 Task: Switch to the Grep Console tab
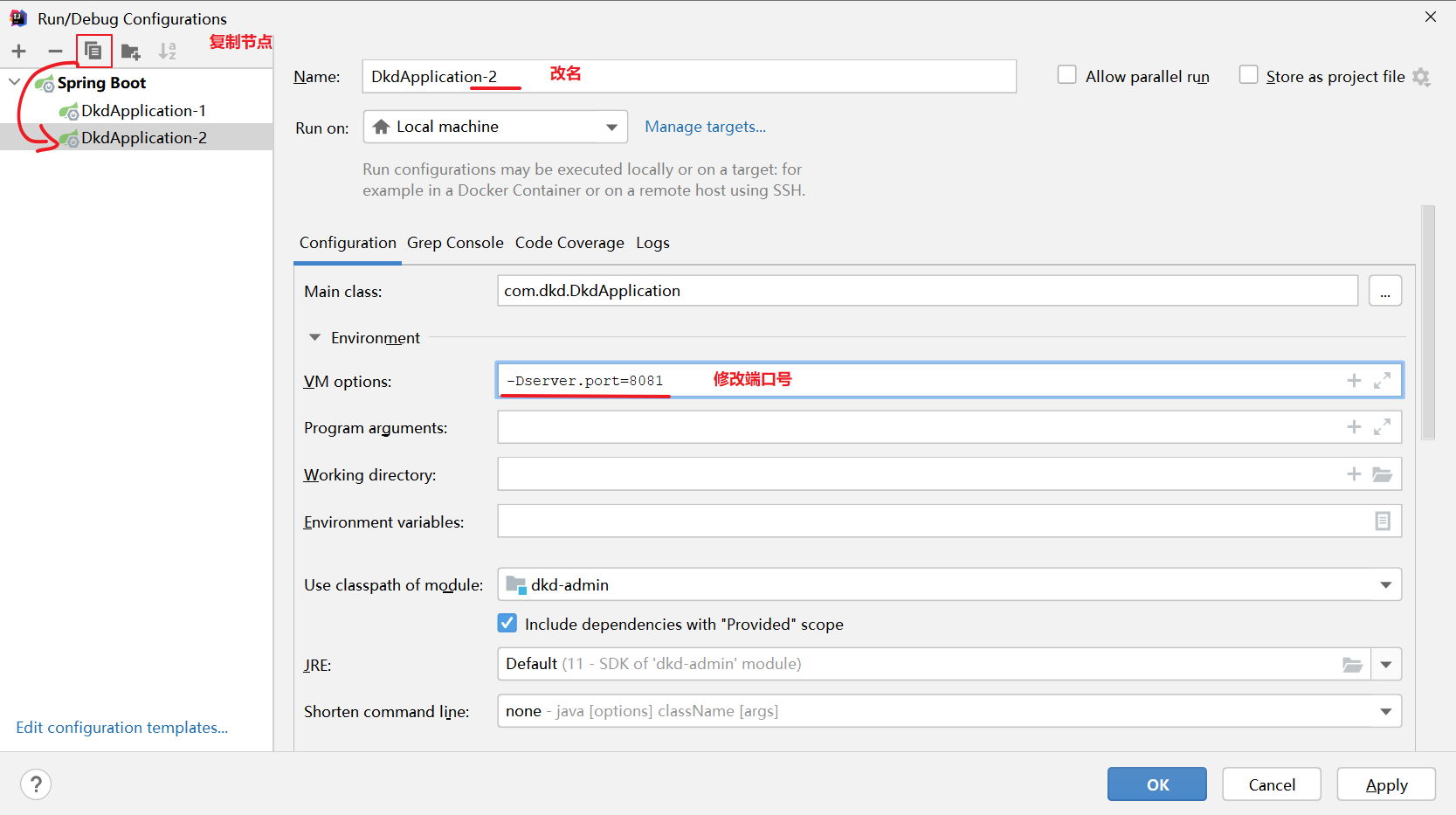(x=455, y=243)
